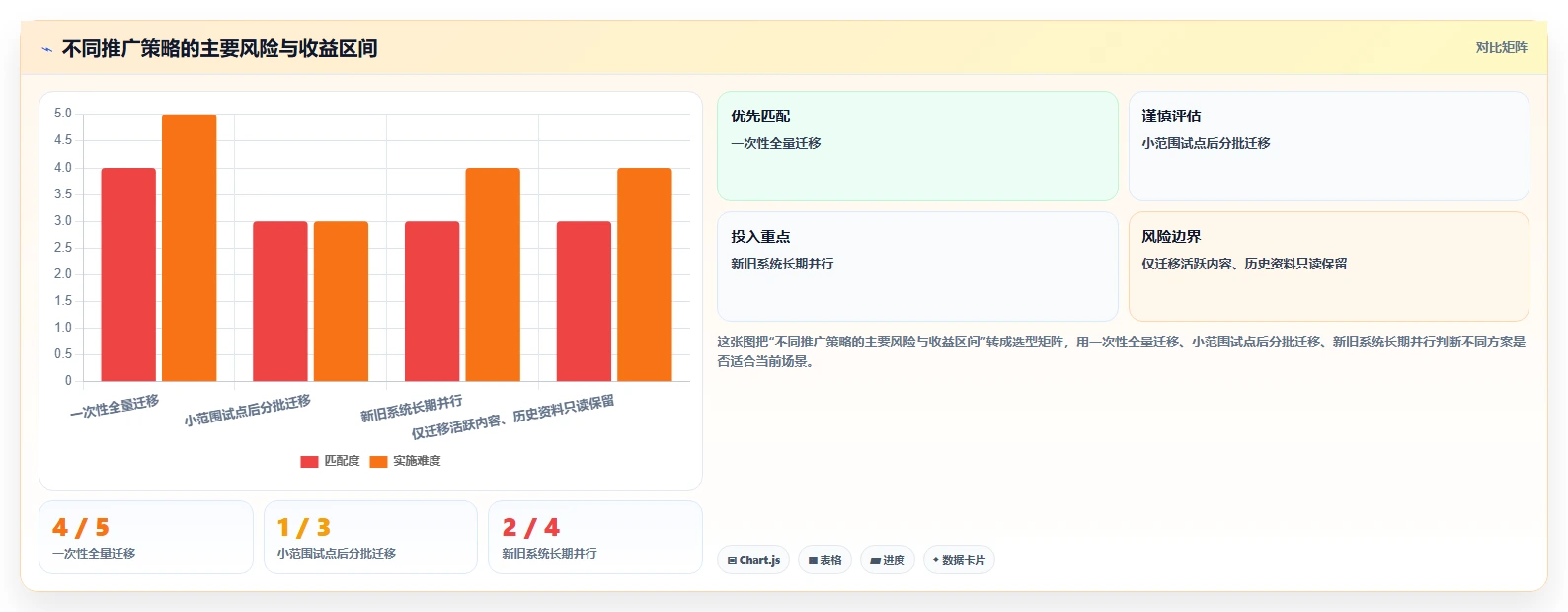Click the 进度 chip icon
1568x612 pixels.
tap(875, 560)
